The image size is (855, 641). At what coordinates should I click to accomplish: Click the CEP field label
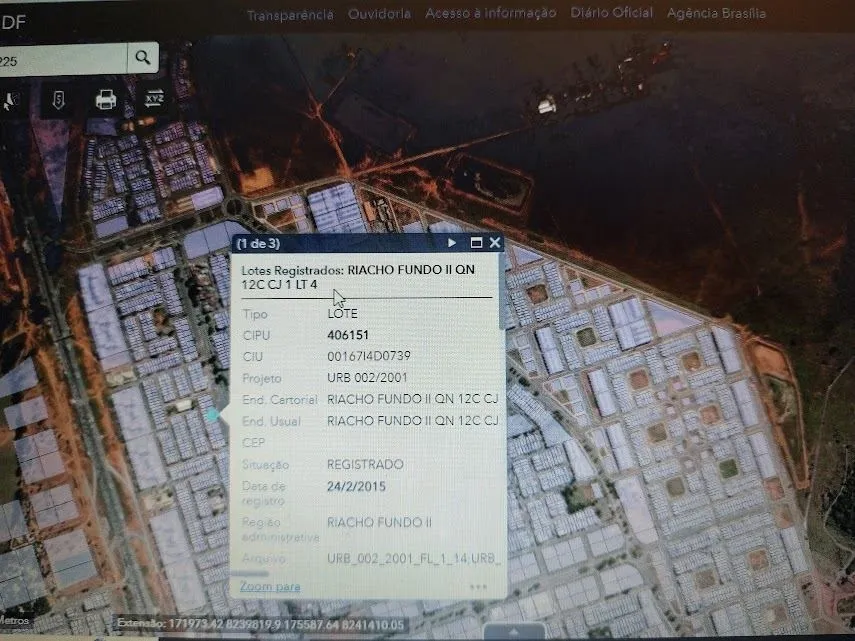[x=254, y=443]
